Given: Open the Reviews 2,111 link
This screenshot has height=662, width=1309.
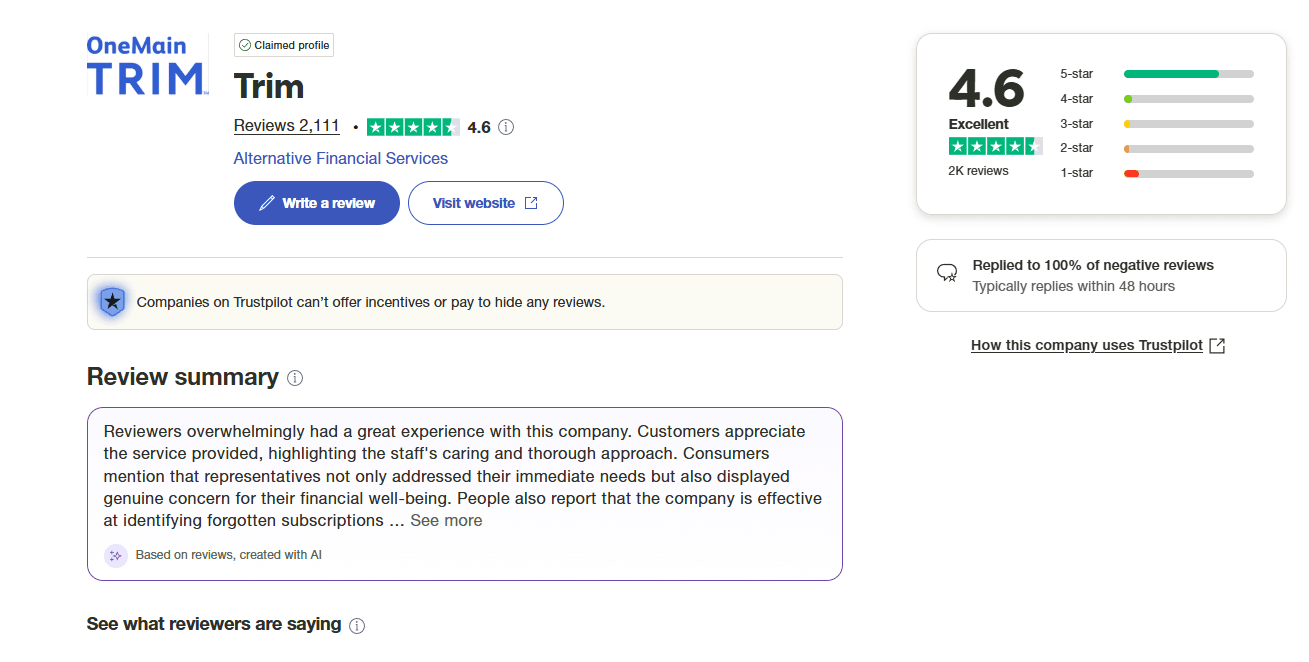Looking at the screenshot, I should coord(287,126).
